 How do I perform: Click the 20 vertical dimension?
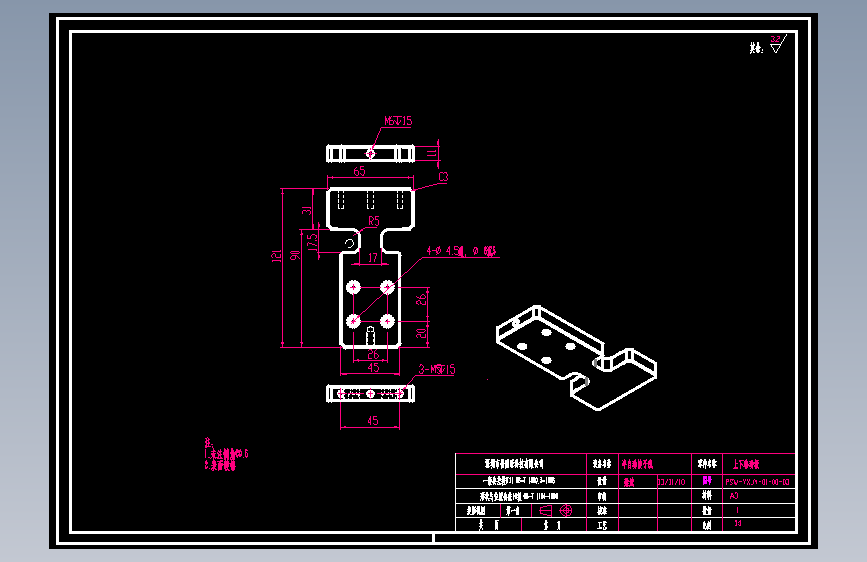point(421,333)
